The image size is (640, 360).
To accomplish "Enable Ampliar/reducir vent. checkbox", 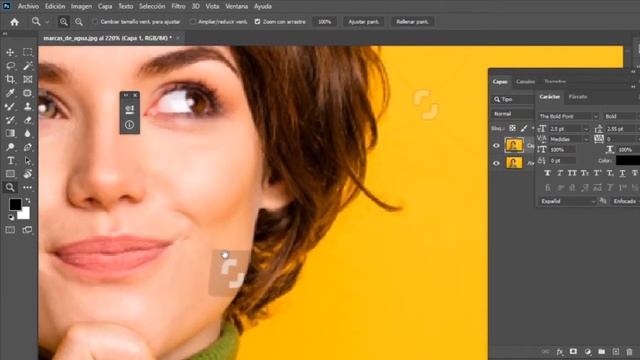I will pos(193,22).
